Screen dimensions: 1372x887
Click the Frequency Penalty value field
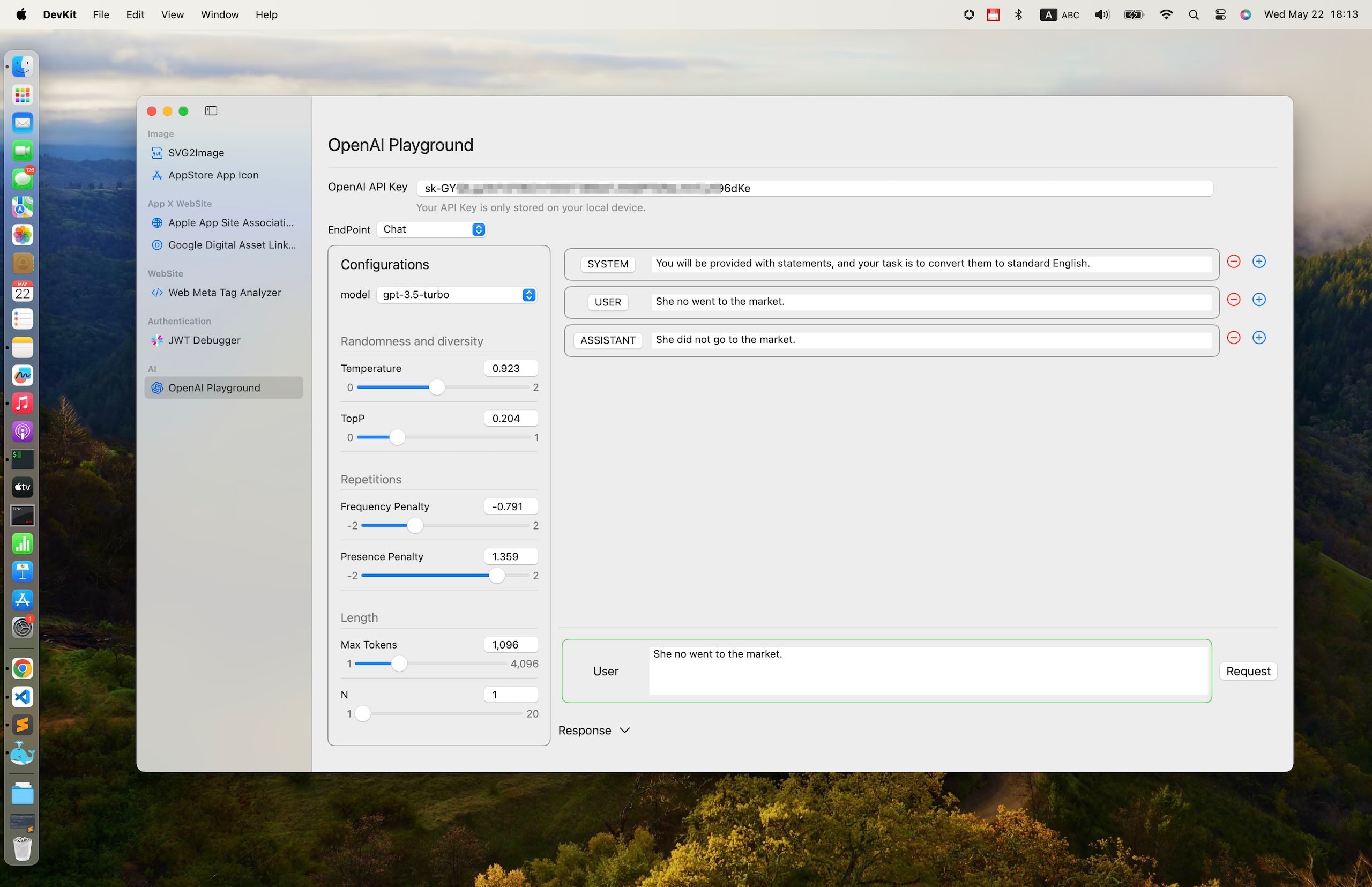click(x=511, y=507)
